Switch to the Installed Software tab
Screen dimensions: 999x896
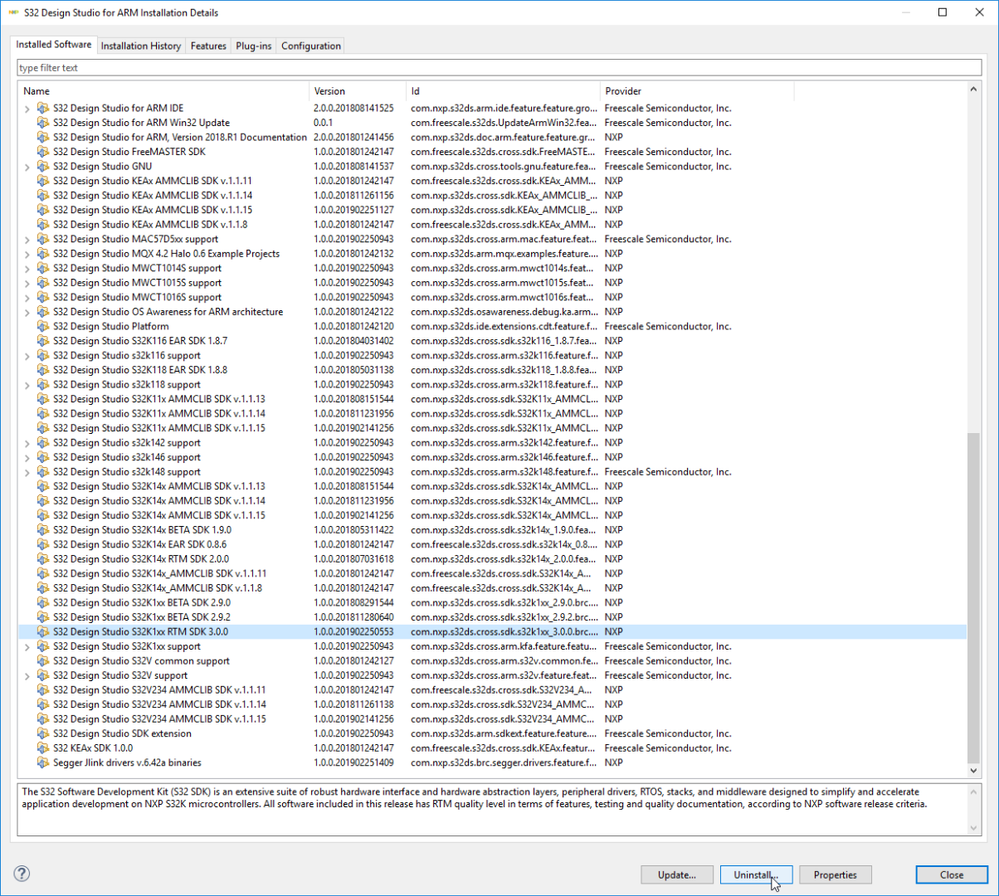pos(54,45)
